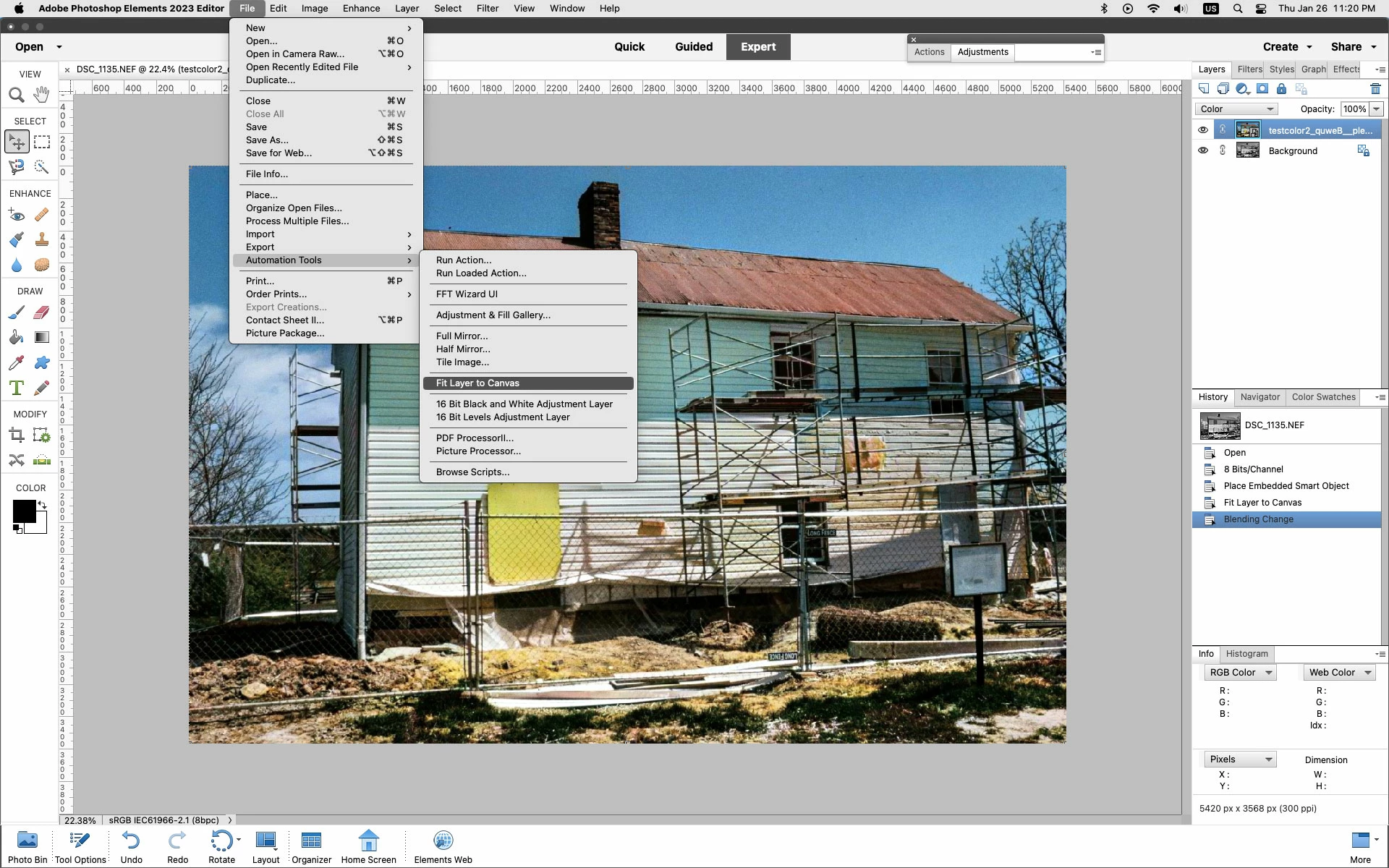Image resolution: width=1389 pixels, height=868 pixels.
Task: Toggle link icon on Background layer
Action: tap(1223, 150)
